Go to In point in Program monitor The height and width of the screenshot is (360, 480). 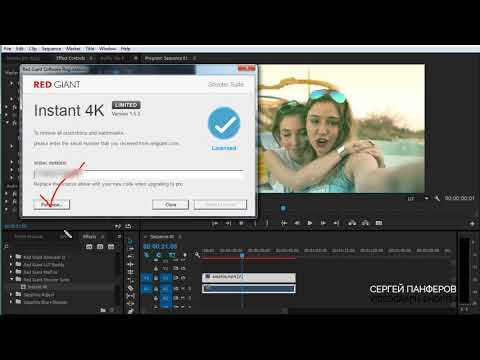click(284, 223)
